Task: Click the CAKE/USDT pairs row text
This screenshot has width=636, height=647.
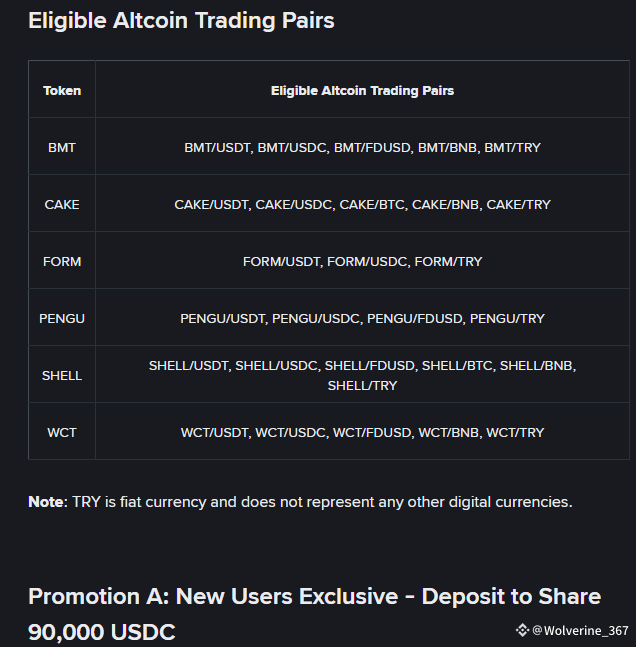Action: pos(362,204)
